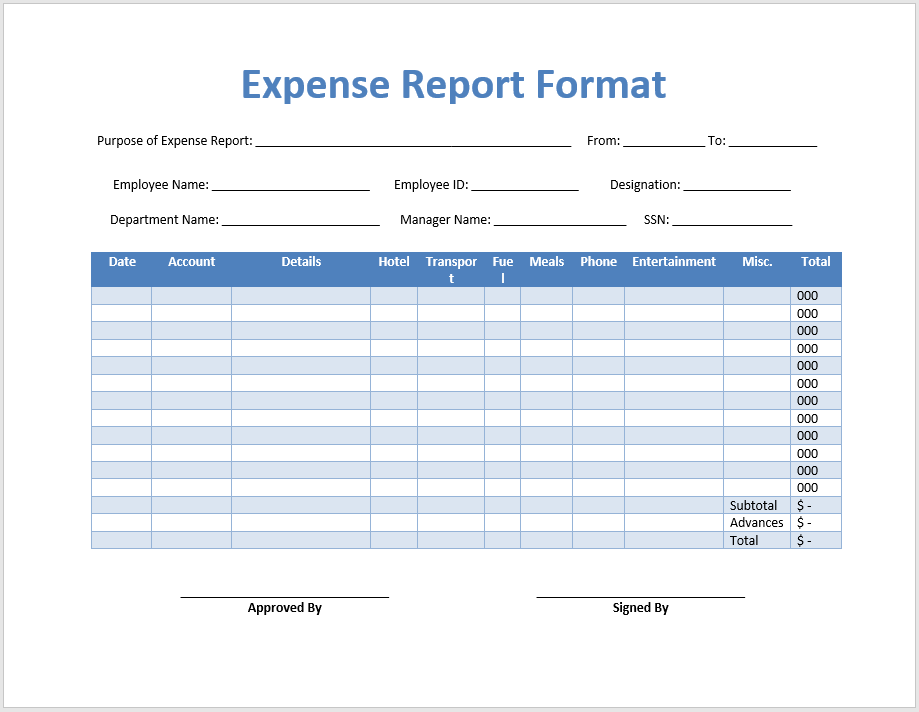
Task: Click the Employee ID entry line
Action: tap(527, 187)
